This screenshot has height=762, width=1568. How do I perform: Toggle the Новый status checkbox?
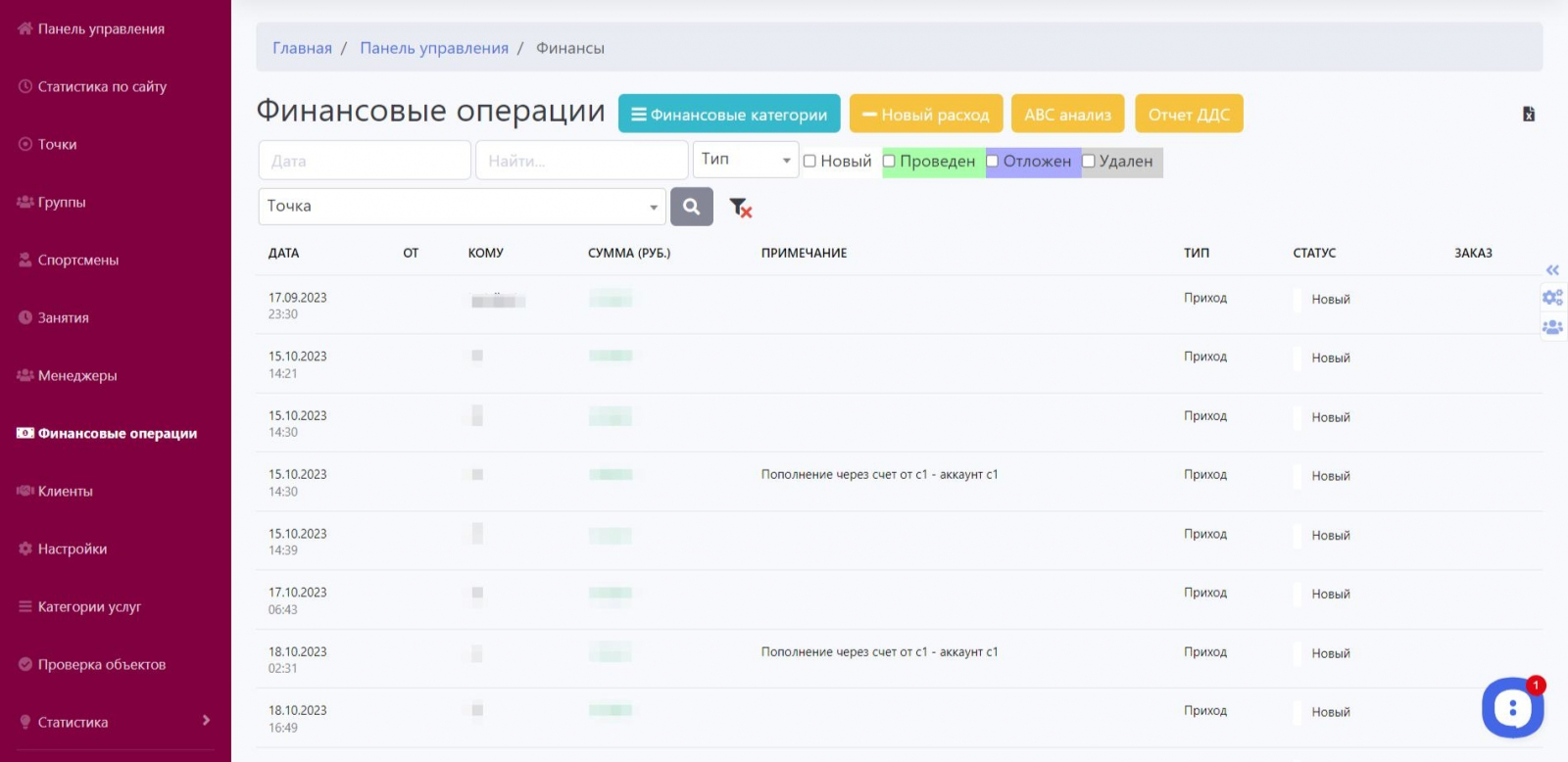click(809, 162)
